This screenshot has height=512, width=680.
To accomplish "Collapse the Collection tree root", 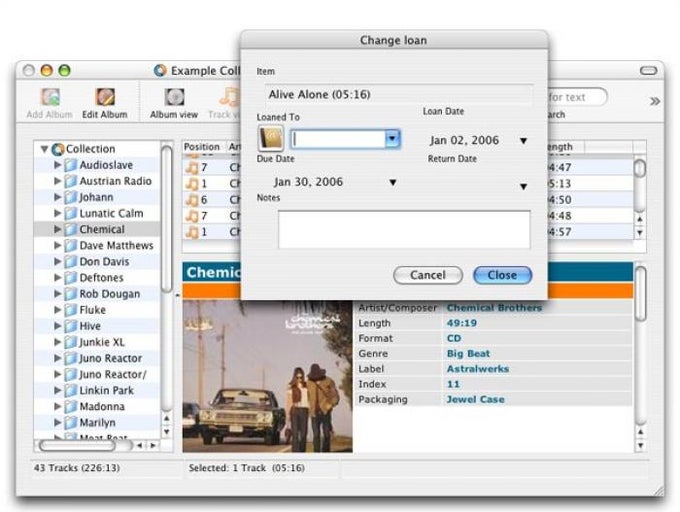I will click(x=44, y=149).
